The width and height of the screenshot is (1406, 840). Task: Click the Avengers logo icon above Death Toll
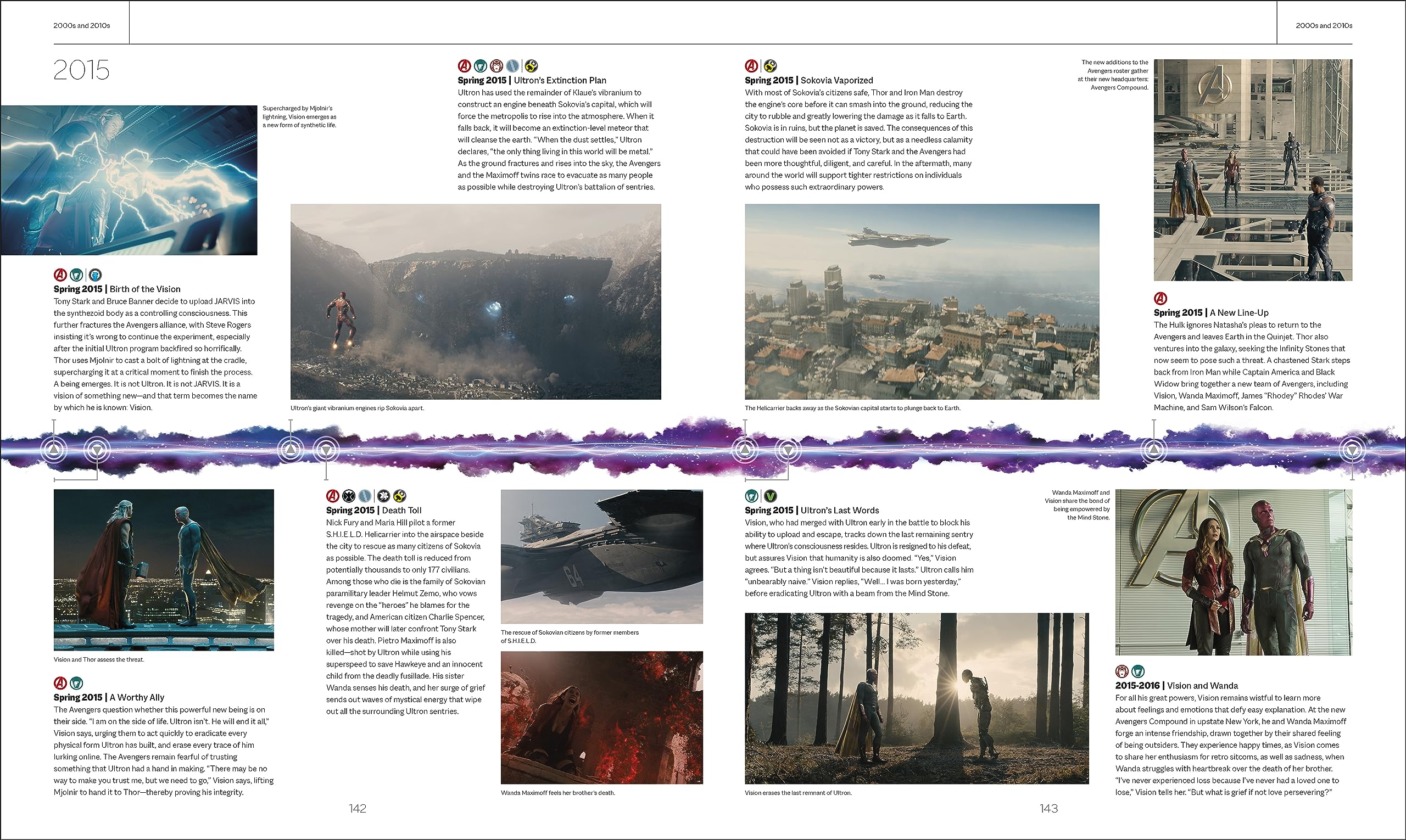(333, 496)
